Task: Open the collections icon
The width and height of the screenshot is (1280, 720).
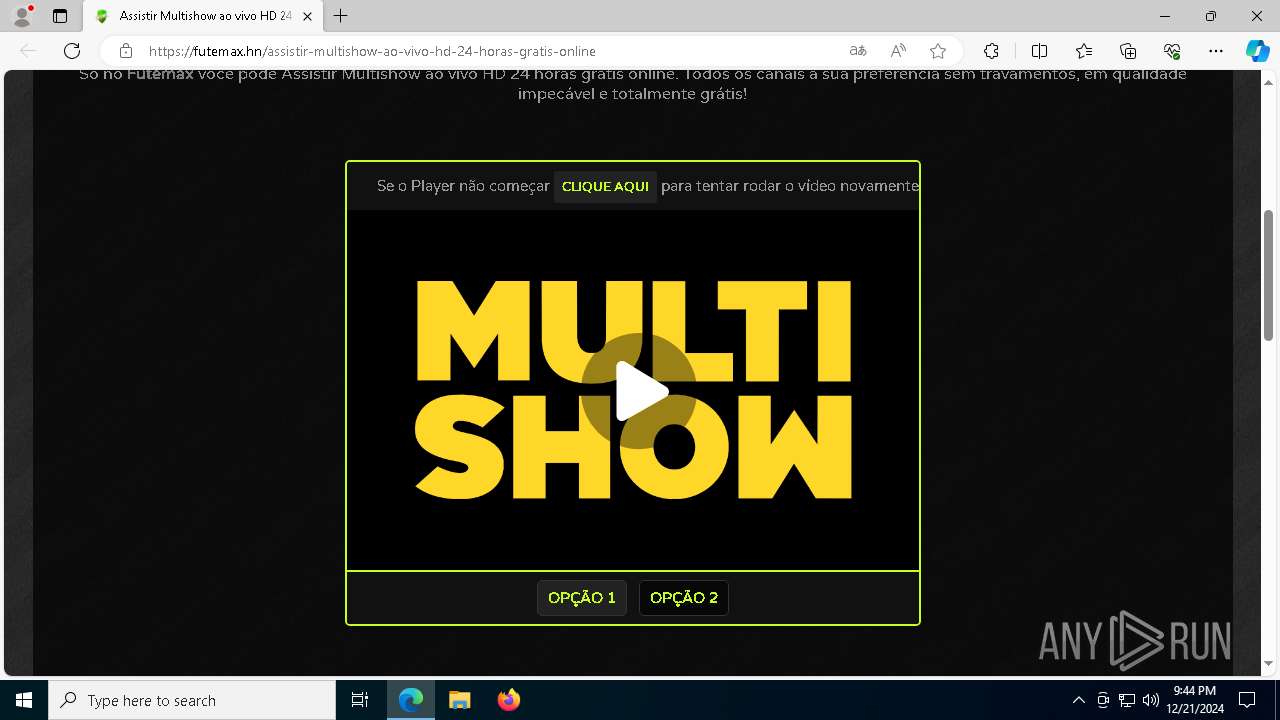Action: [1128, 51]
